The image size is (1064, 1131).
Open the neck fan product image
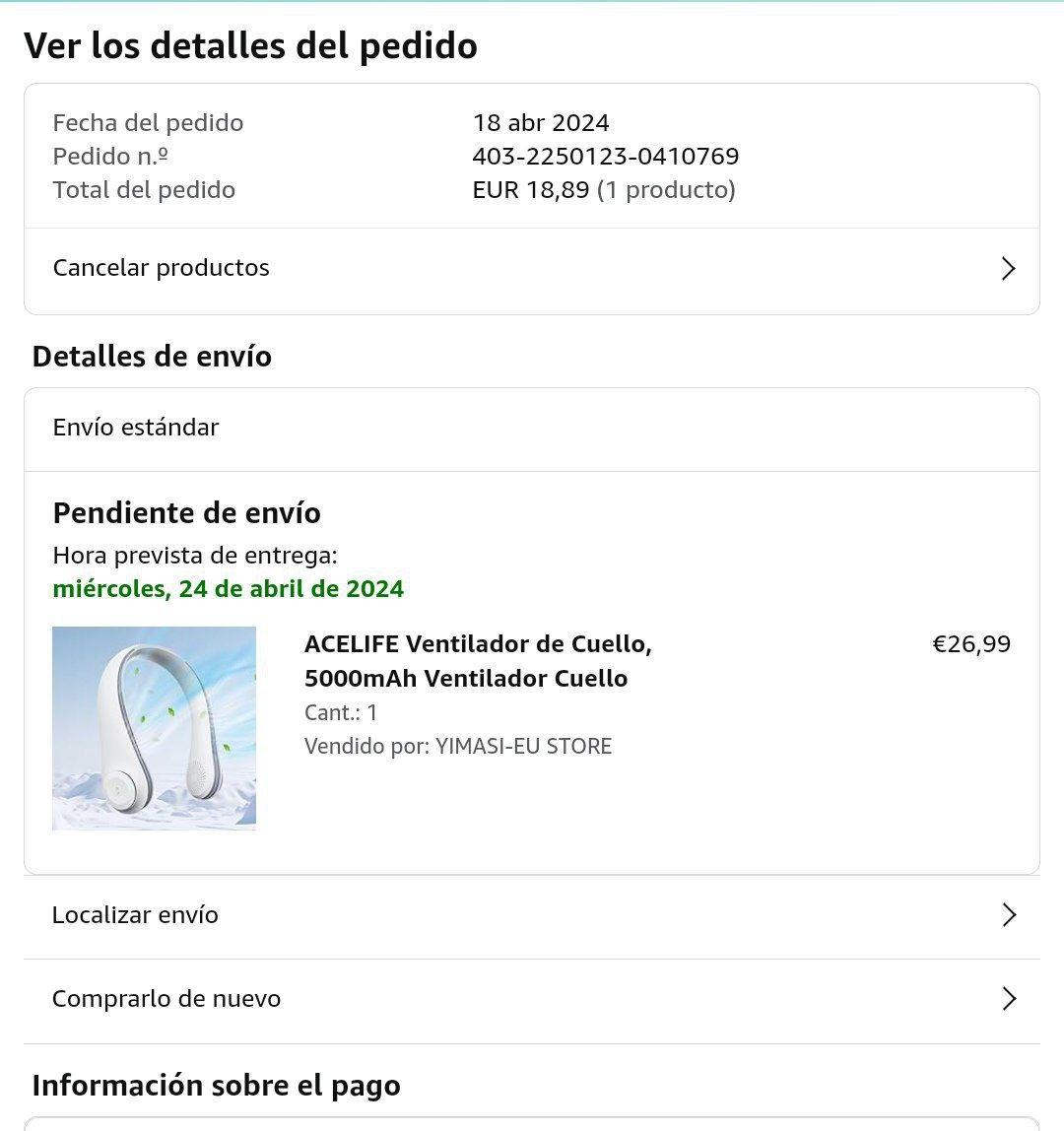[154, 728]
